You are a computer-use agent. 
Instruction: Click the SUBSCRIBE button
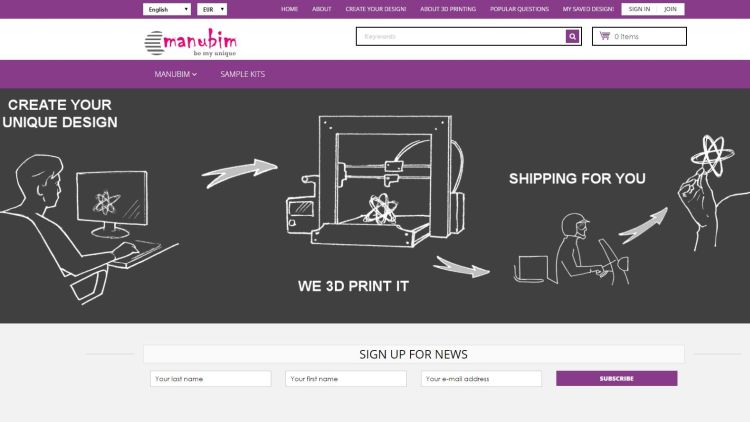[x=617, y=378]
